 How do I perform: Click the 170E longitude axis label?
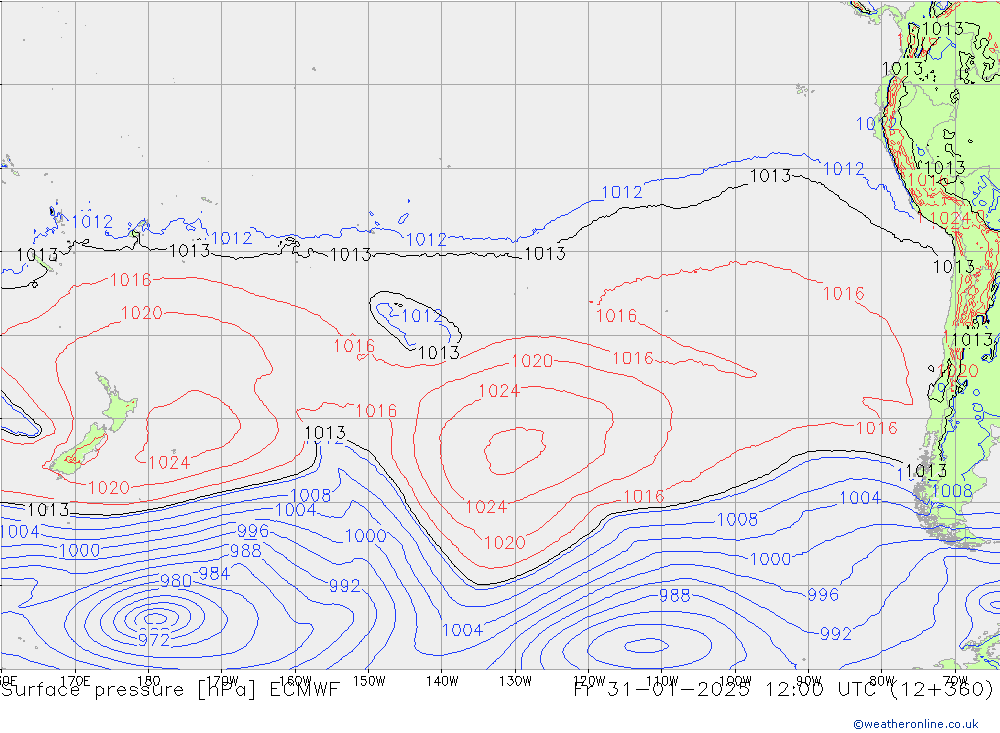[x=75, y=681]
